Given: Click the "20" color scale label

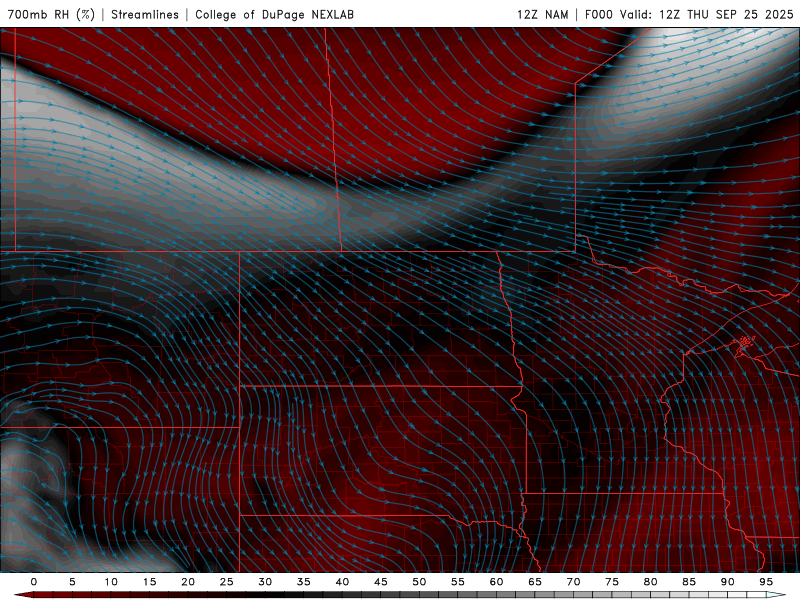Looking at the screenshot, I should point(188,582).
